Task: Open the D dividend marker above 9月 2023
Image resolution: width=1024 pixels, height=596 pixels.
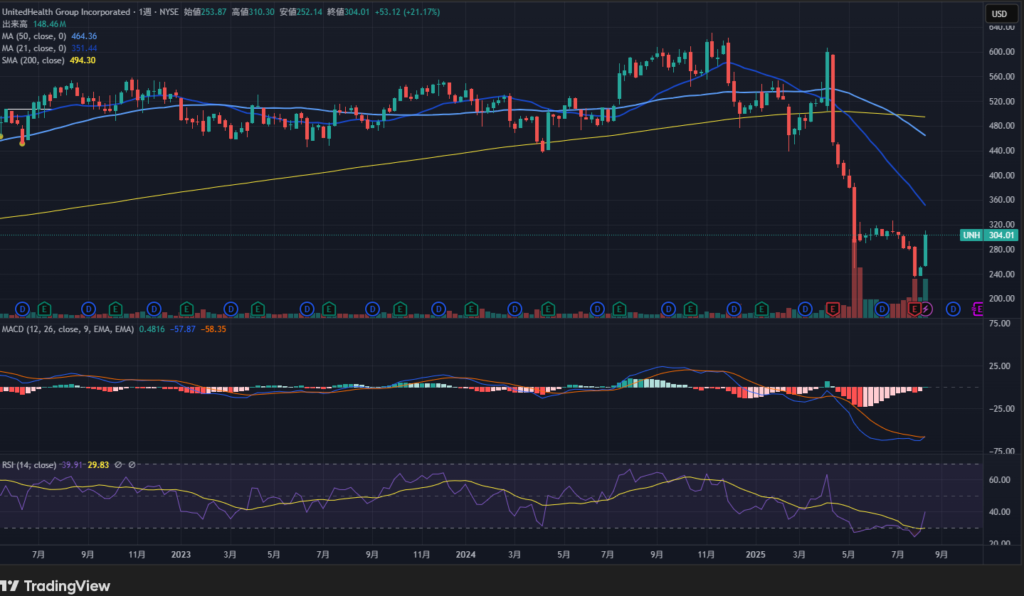Action: click(372, 309)
